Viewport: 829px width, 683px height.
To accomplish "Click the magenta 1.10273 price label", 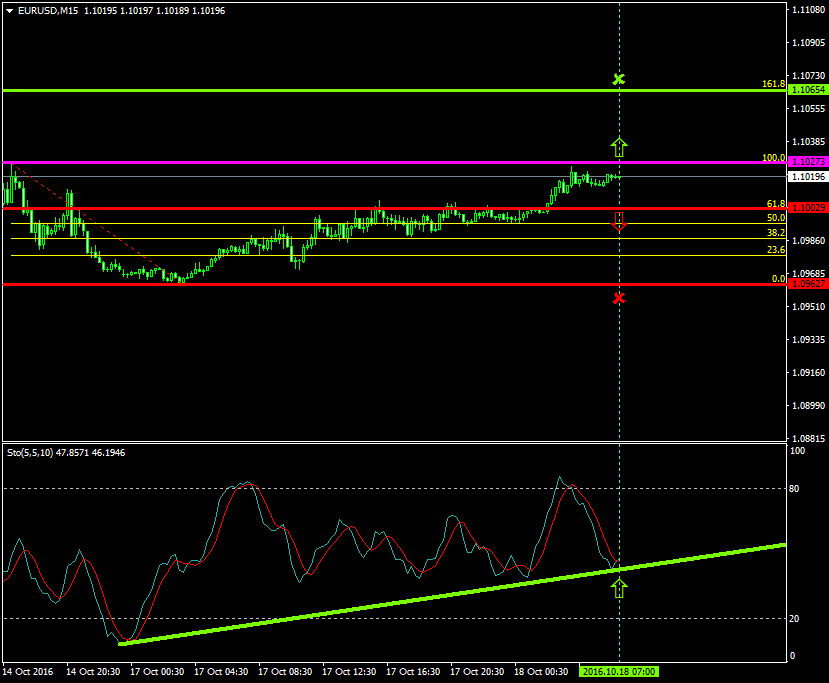I will tap(807, 162).
